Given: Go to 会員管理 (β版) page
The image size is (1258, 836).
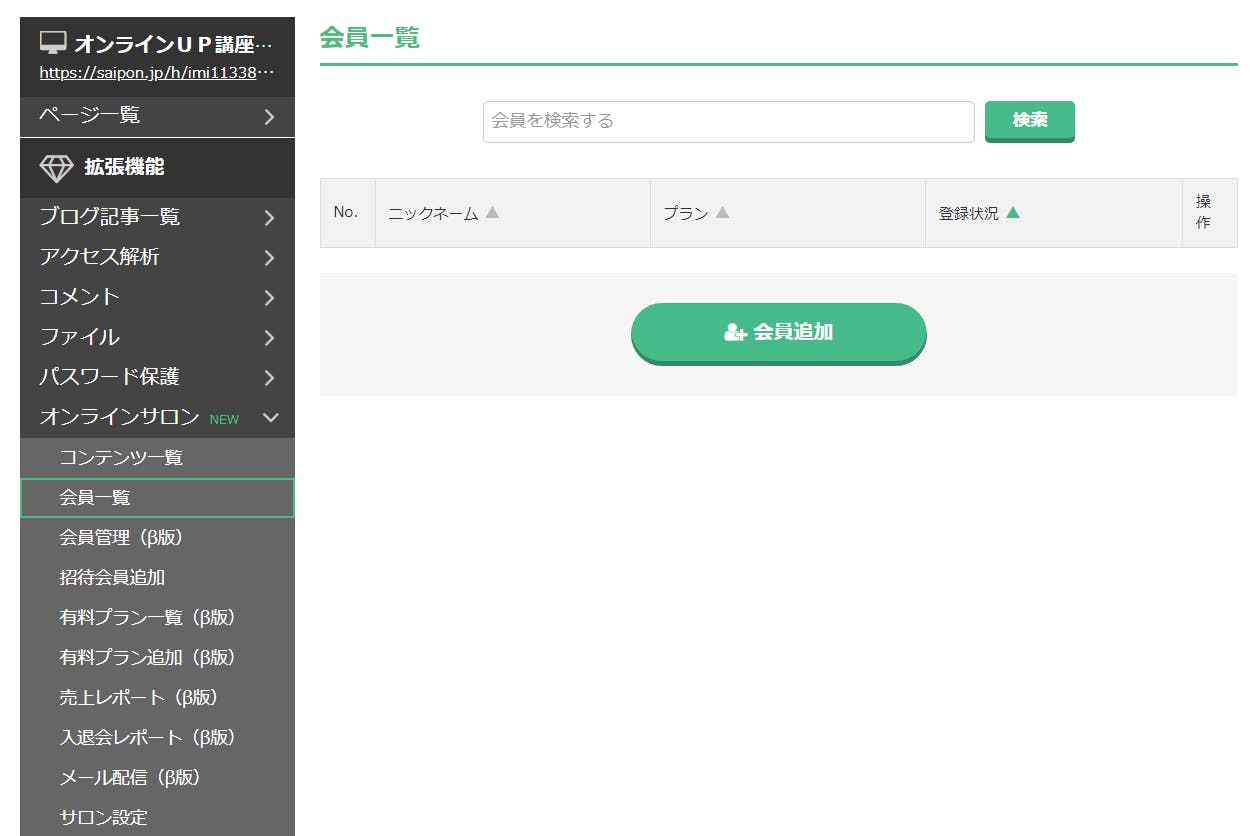Looking at the screenshot, I should (121, 538).
